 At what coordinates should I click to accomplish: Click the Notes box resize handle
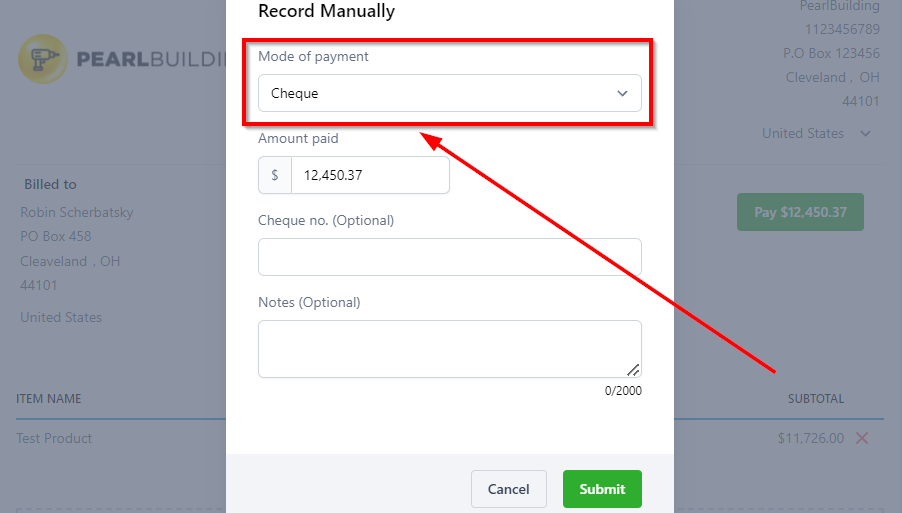coord(633,370)
